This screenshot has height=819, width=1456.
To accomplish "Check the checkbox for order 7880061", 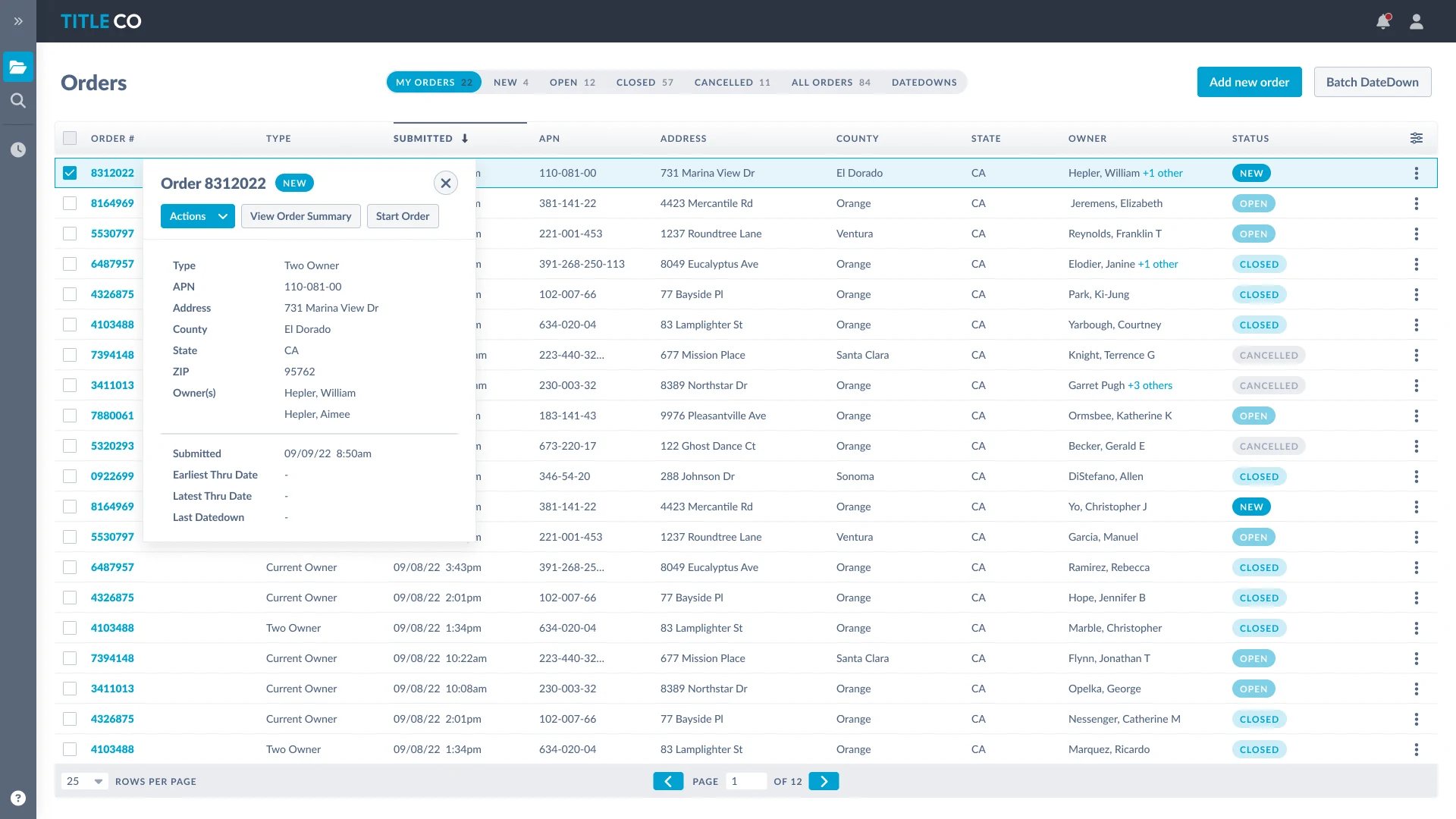I will click(x=70, y=416).
